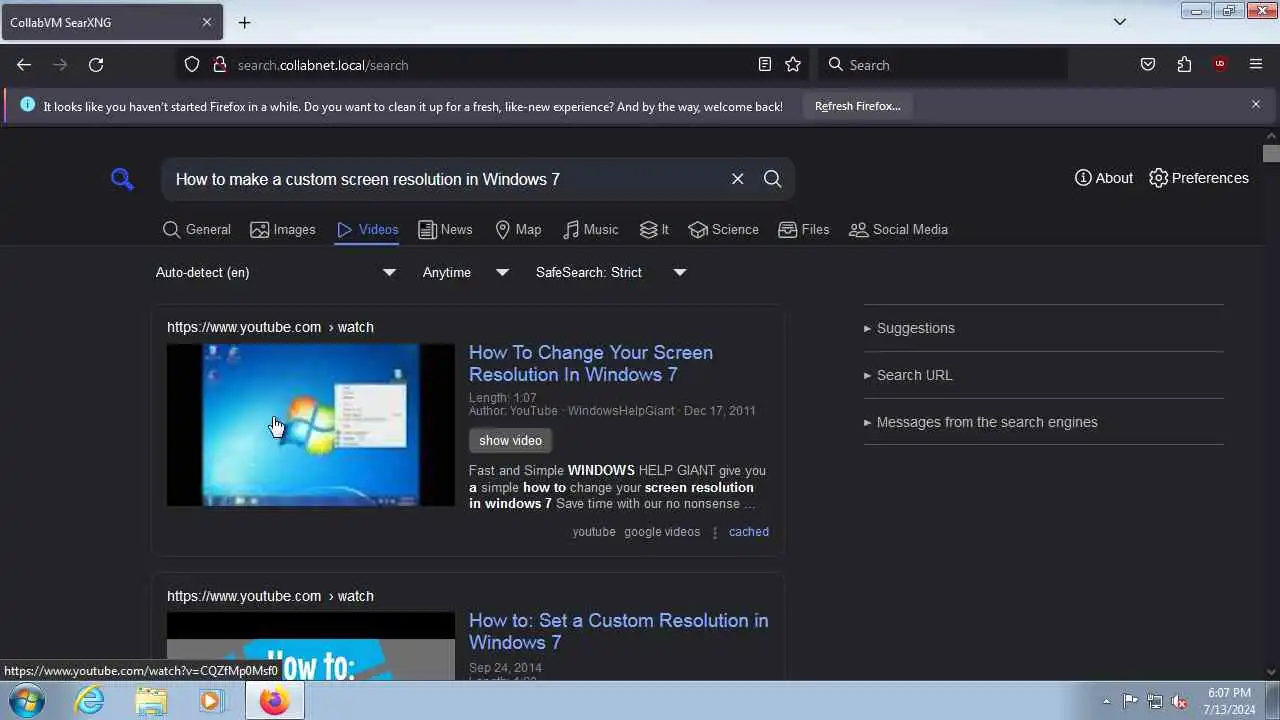Image resolution: width=1280 pixels, height=720 pixels.
Task: Switch to the IT tab
Action: [x=655, y=229]
